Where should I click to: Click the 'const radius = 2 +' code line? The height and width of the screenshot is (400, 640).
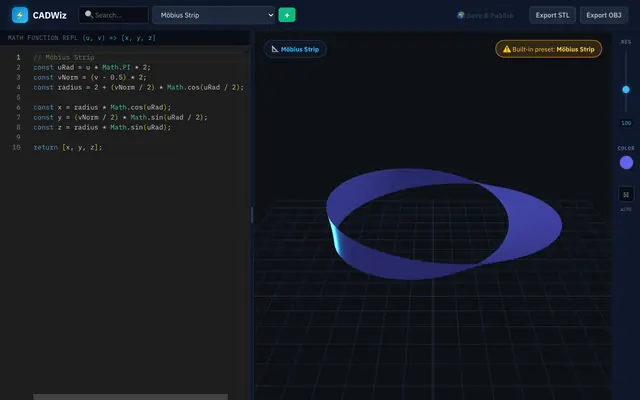click(x=138, y=87)
